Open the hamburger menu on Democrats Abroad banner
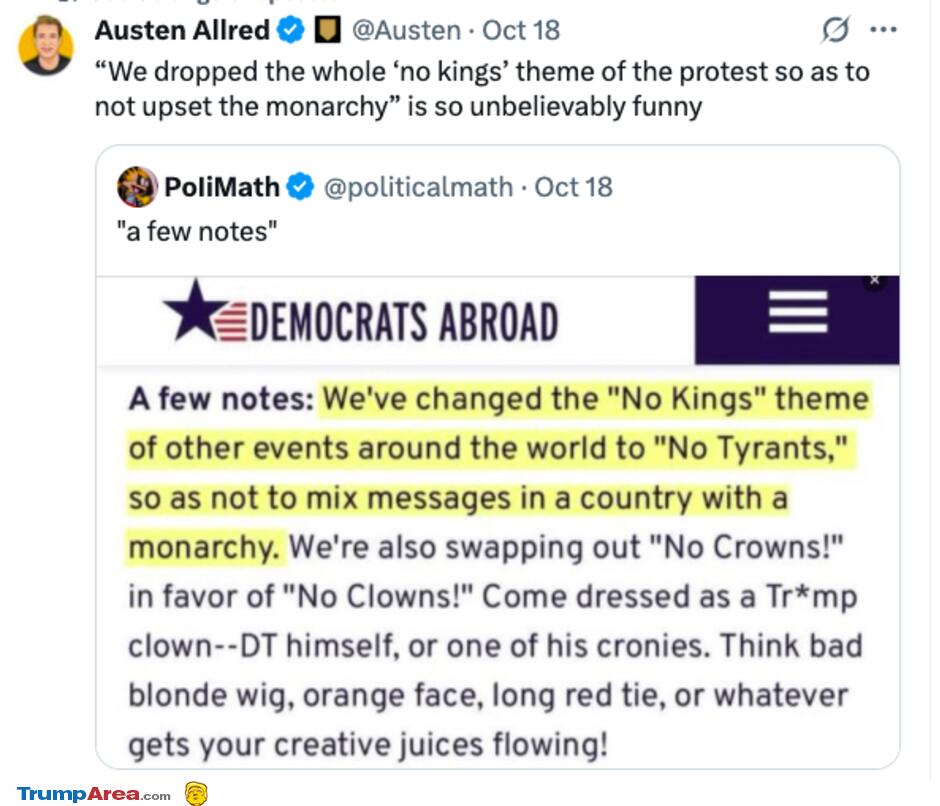This screenshot has height=806, width=940. click(x=797, y=312)
